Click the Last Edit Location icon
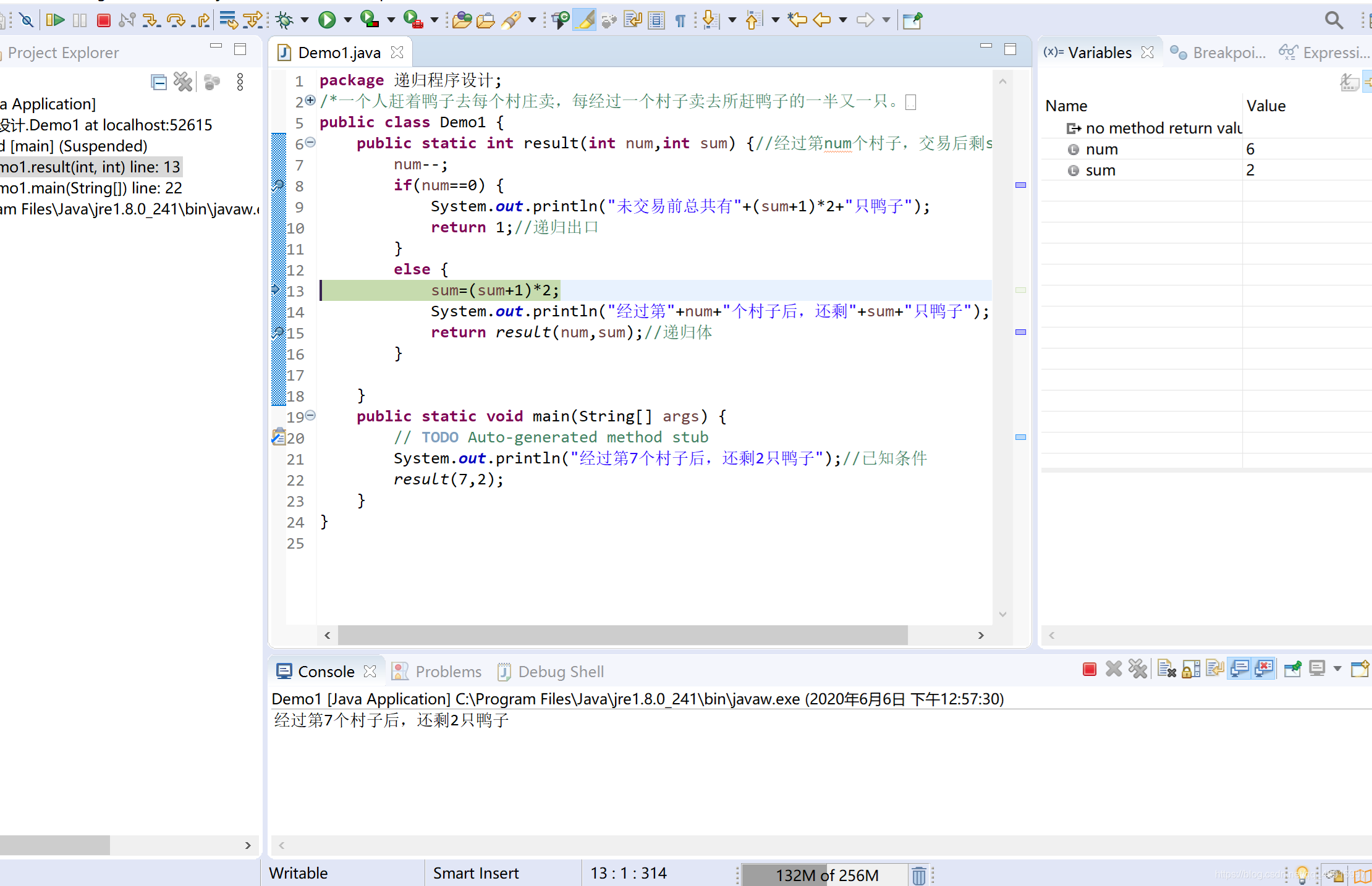 [798, 20]
